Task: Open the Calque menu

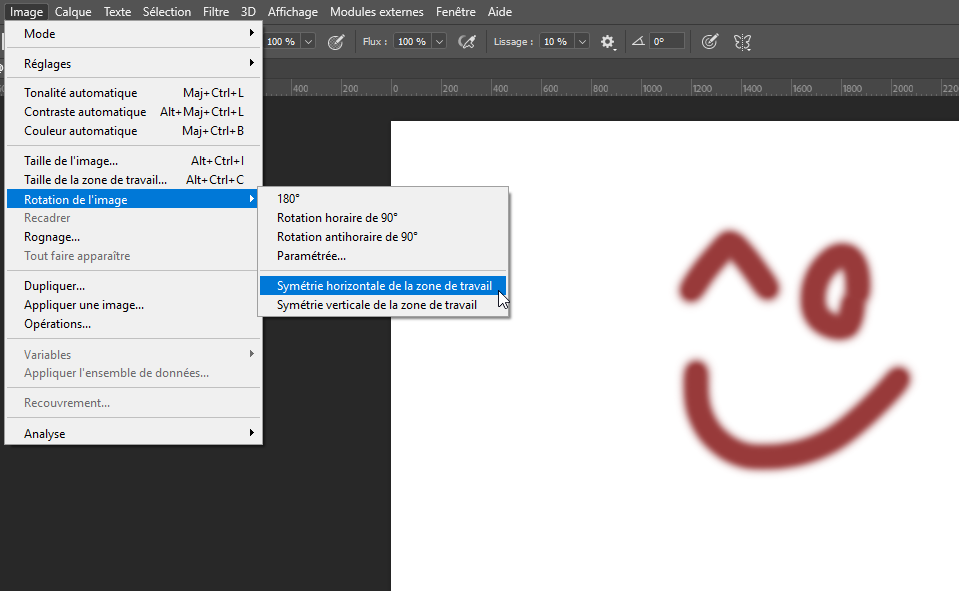Action: (73, 12)
